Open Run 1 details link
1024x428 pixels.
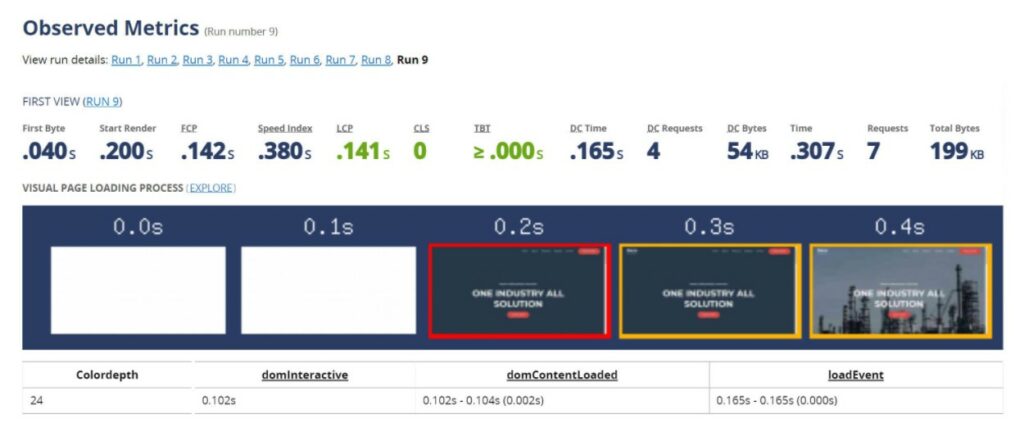126,60
